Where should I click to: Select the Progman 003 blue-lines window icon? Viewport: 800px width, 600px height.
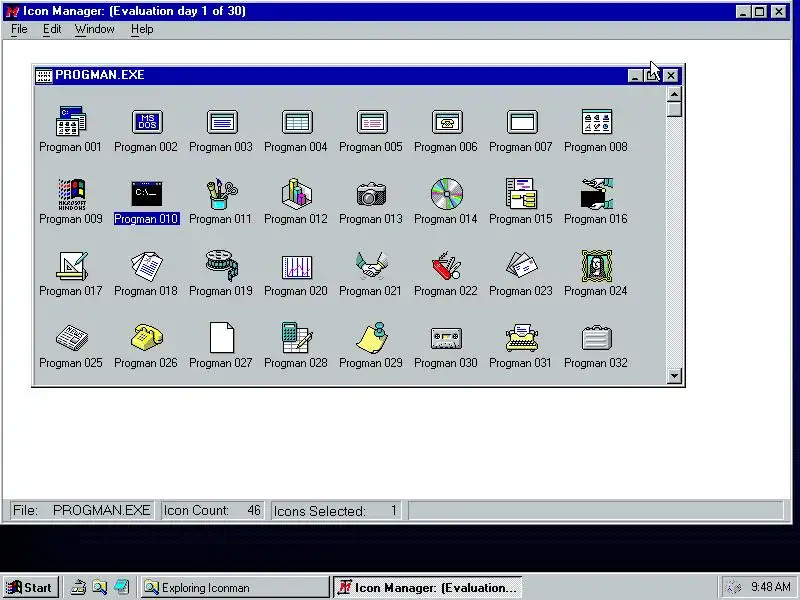222,122
